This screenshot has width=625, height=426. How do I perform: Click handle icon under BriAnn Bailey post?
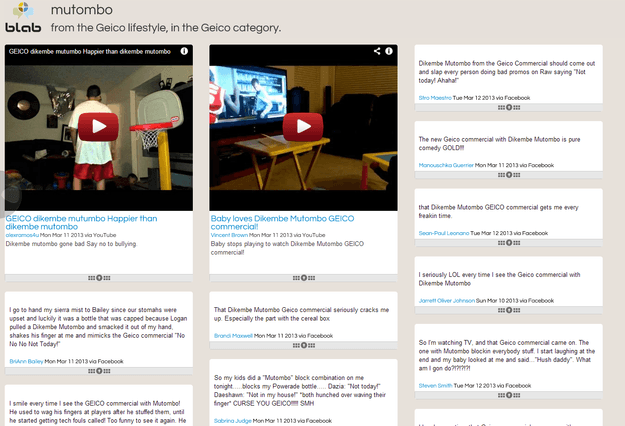pos(99,371)
